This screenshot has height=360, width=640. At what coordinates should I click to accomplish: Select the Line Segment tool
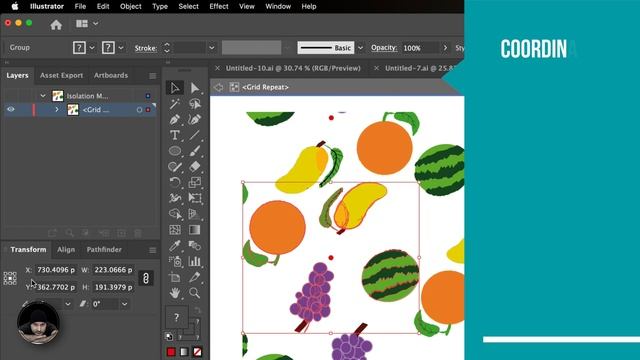point(195,135)
